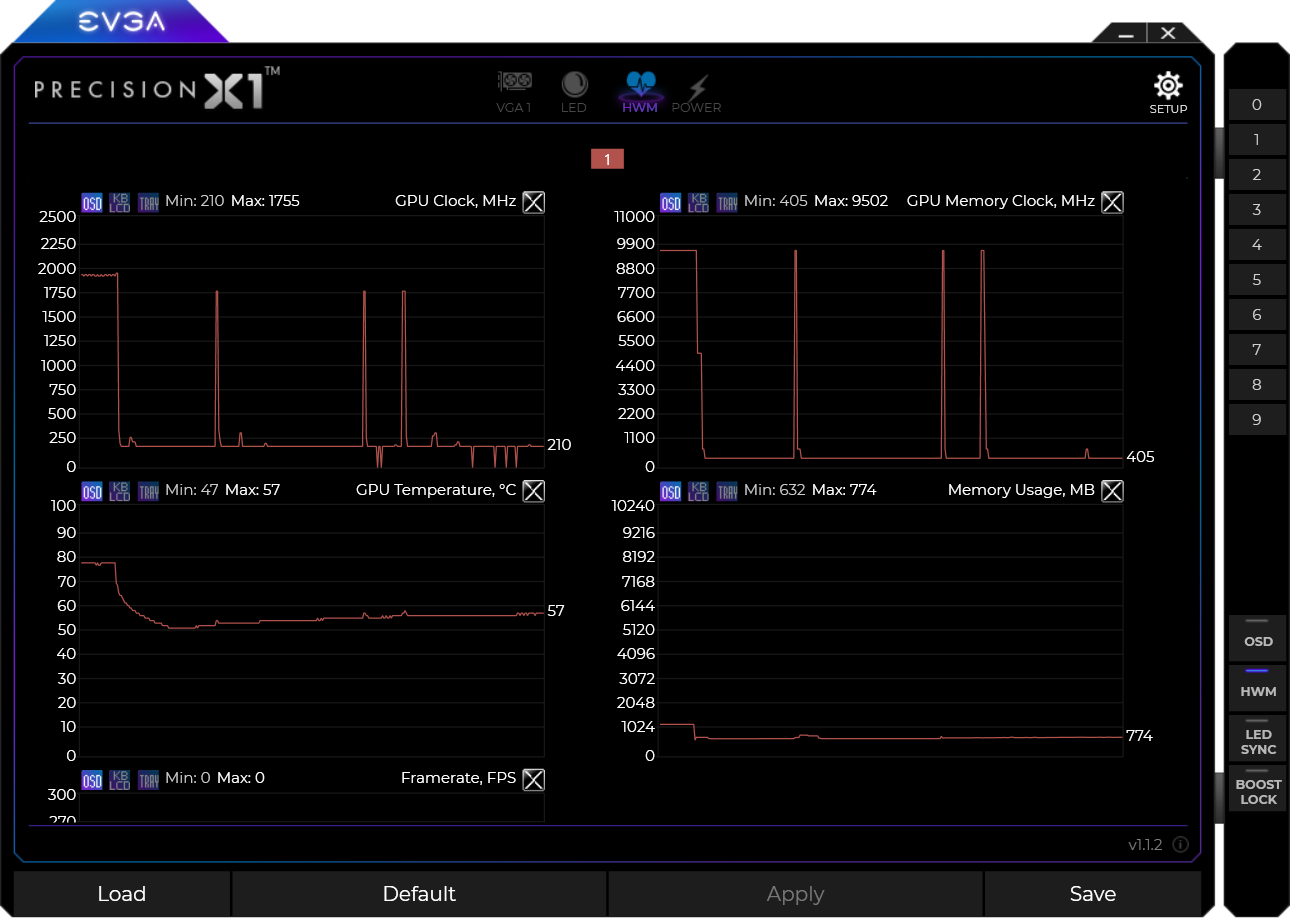This screenshot has height=918, width=1290.
Task: Select profile slot 7
Action: 1257,350
